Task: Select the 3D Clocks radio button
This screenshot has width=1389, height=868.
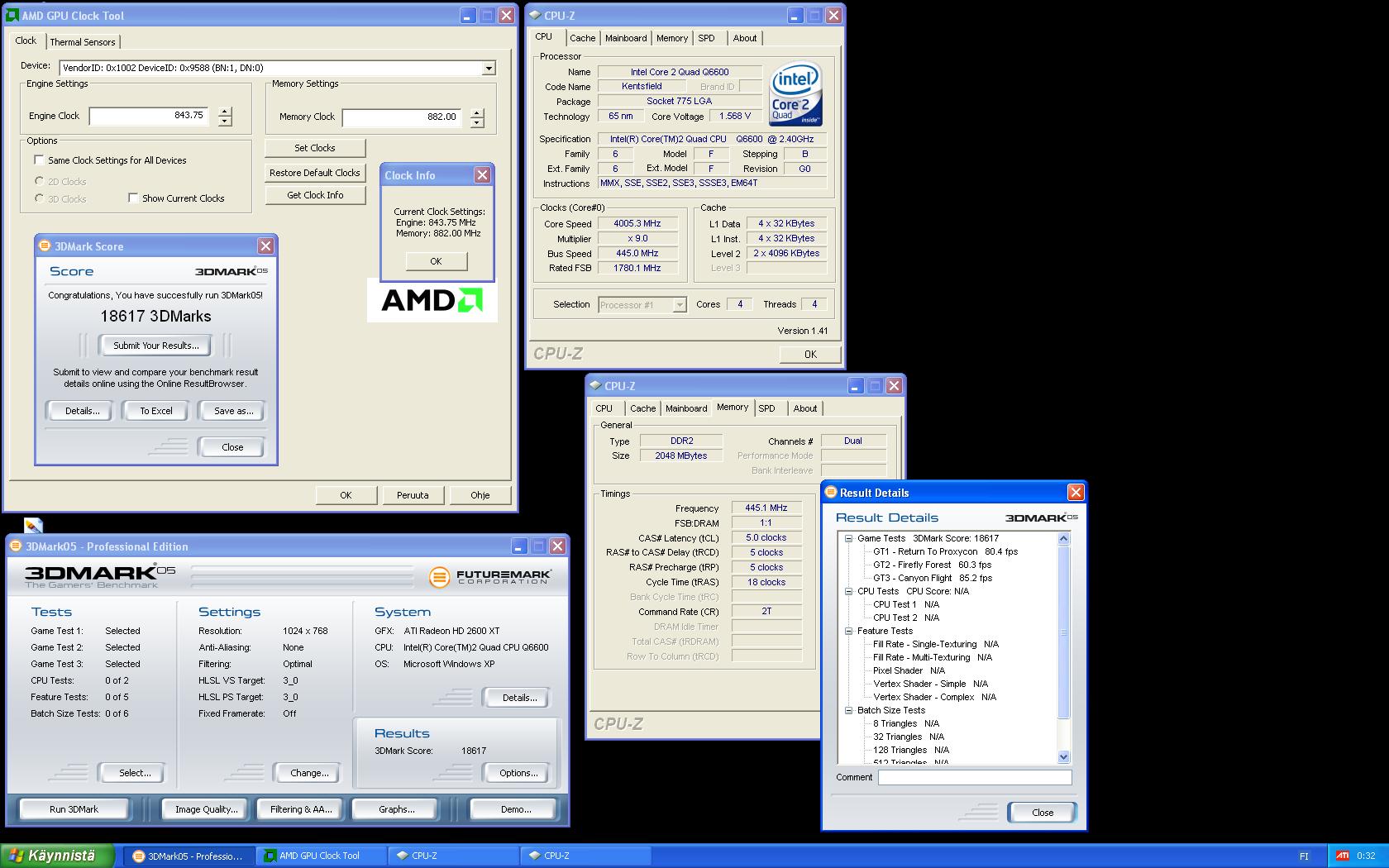Action: [39, 198]
